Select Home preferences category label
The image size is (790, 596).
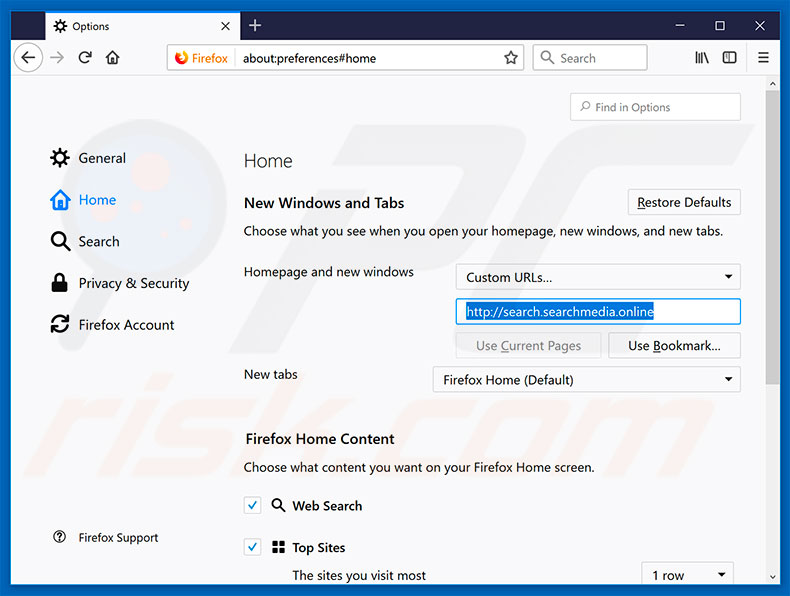97,200
